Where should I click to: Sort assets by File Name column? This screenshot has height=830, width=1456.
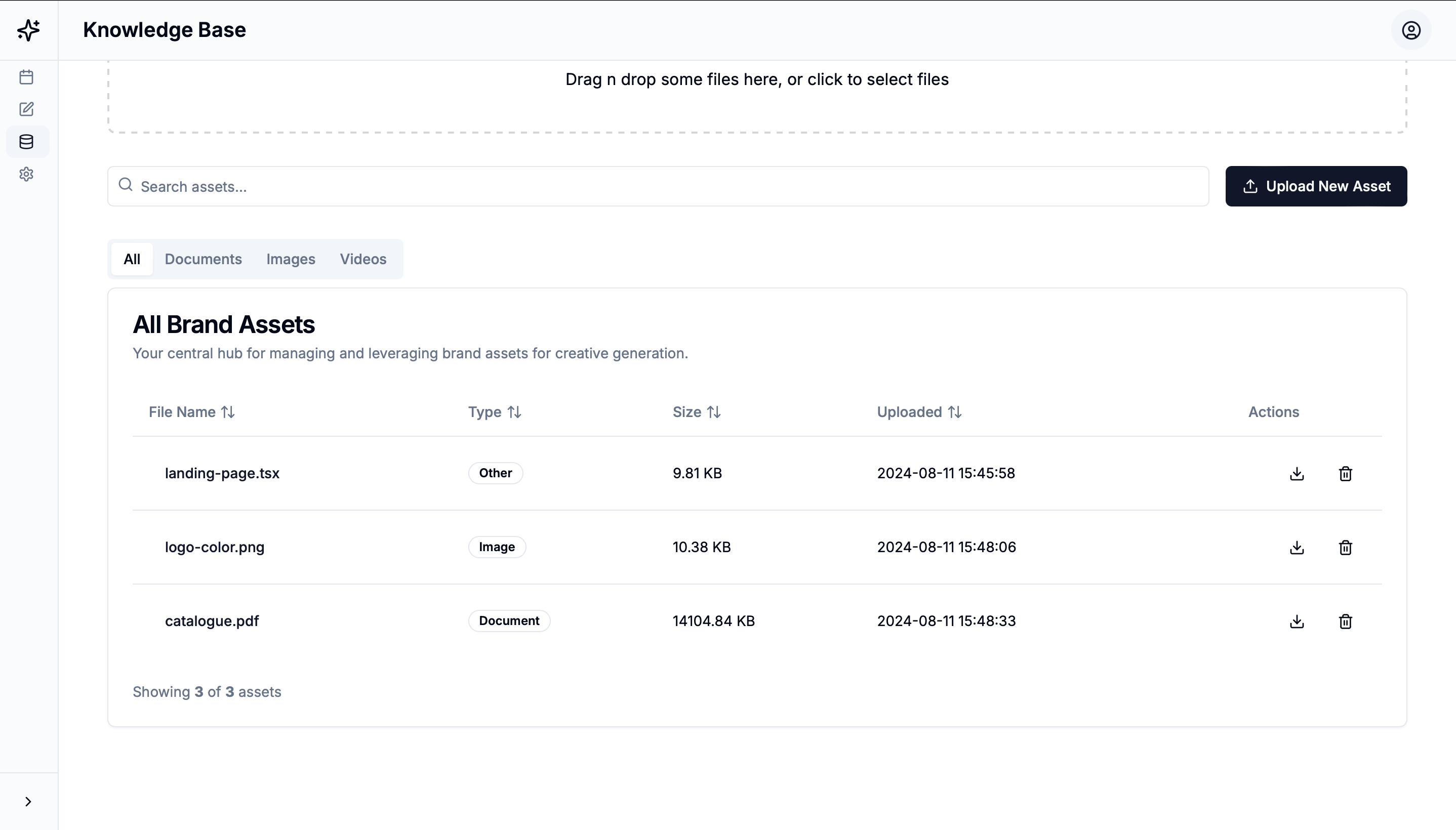[191, 412]
